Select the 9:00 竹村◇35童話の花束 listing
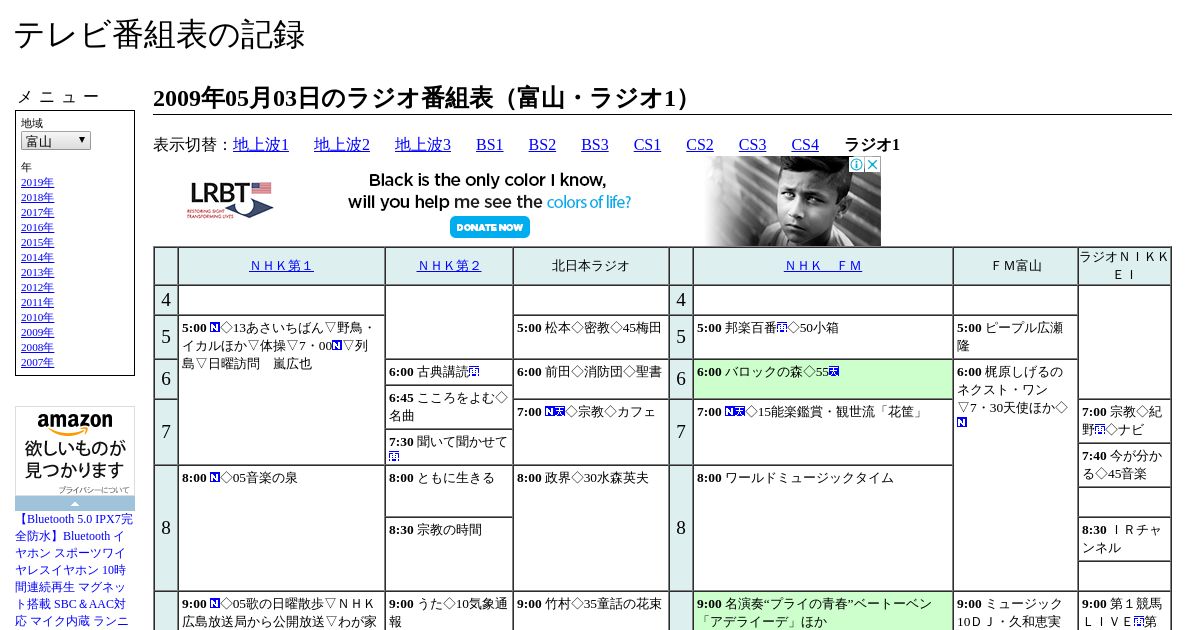Screen dimensions: 1200x630 click(591, 612)
